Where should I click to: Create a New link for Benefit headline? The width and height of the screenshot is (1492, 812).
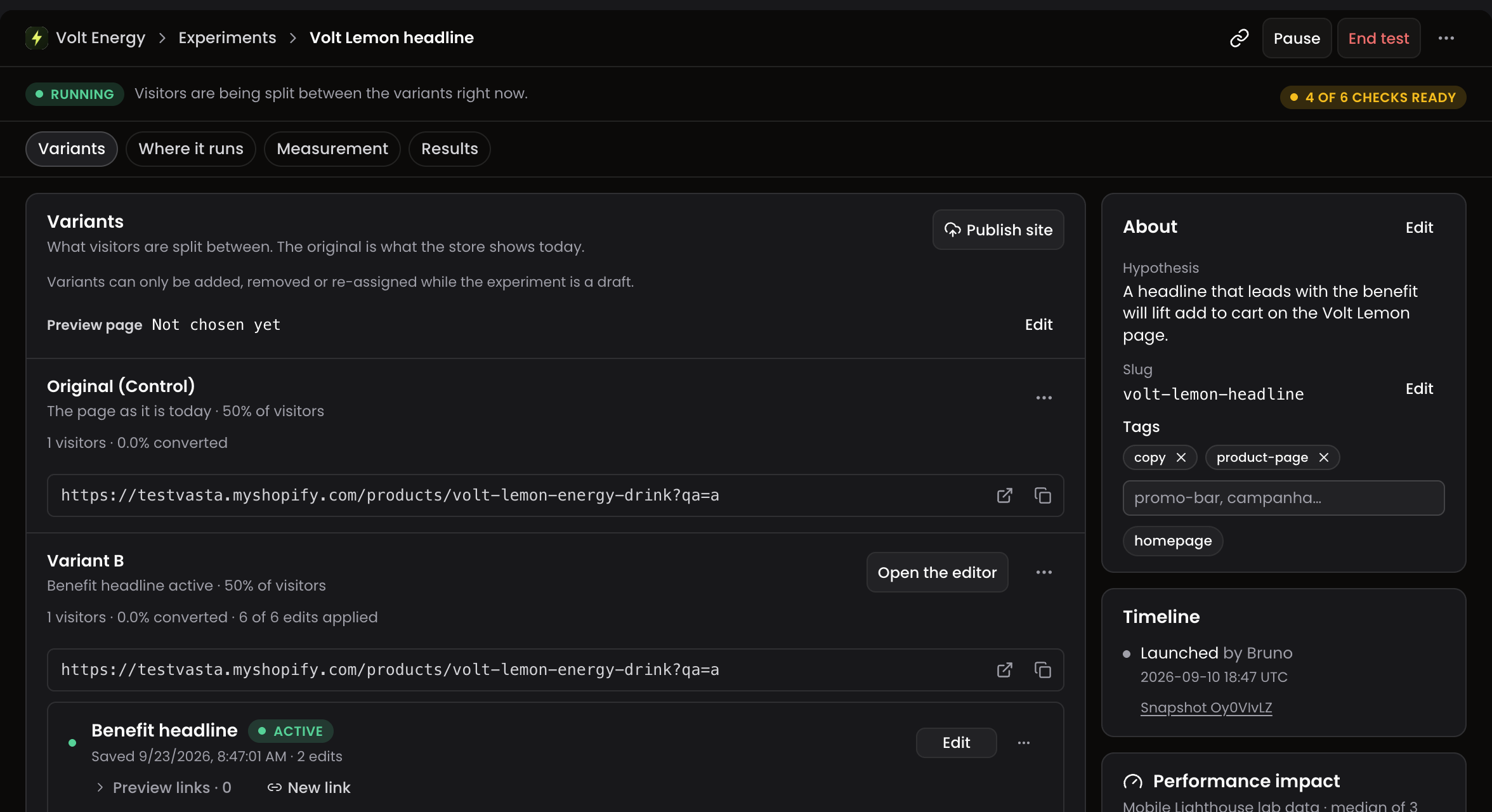[x=309, y=788]
